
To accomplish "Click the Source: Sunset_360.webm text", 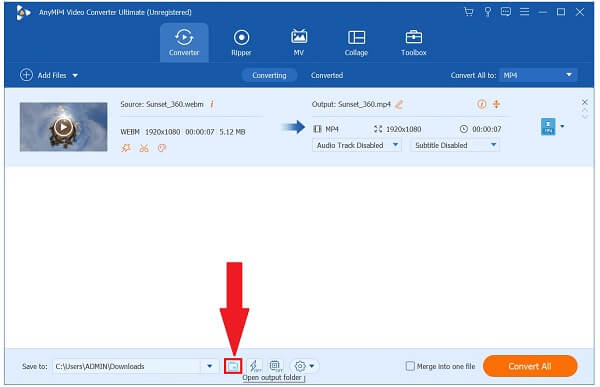I will click(162, 104).
